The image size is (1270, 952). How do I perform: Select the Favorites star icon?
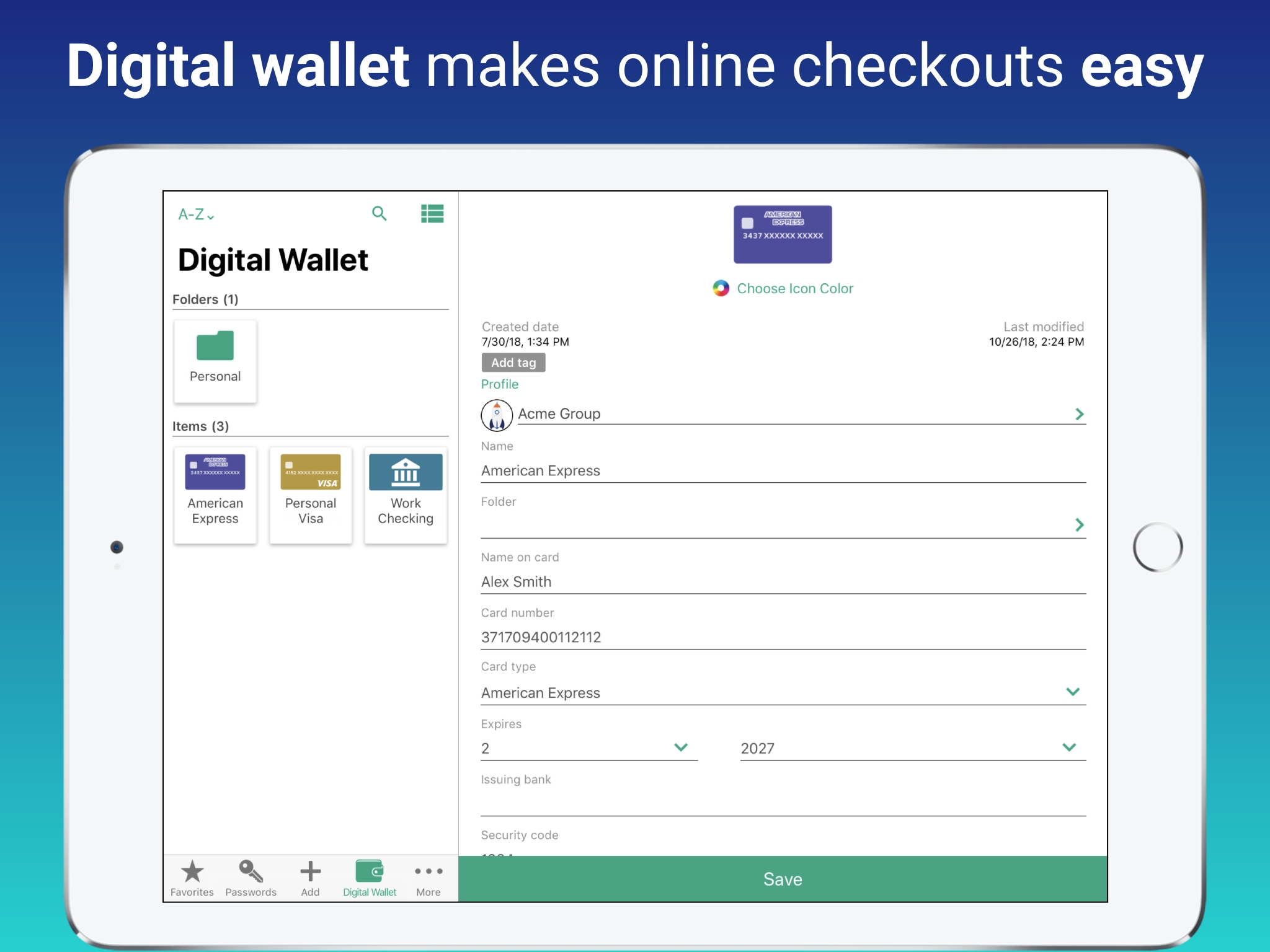[x=192, y=873]
